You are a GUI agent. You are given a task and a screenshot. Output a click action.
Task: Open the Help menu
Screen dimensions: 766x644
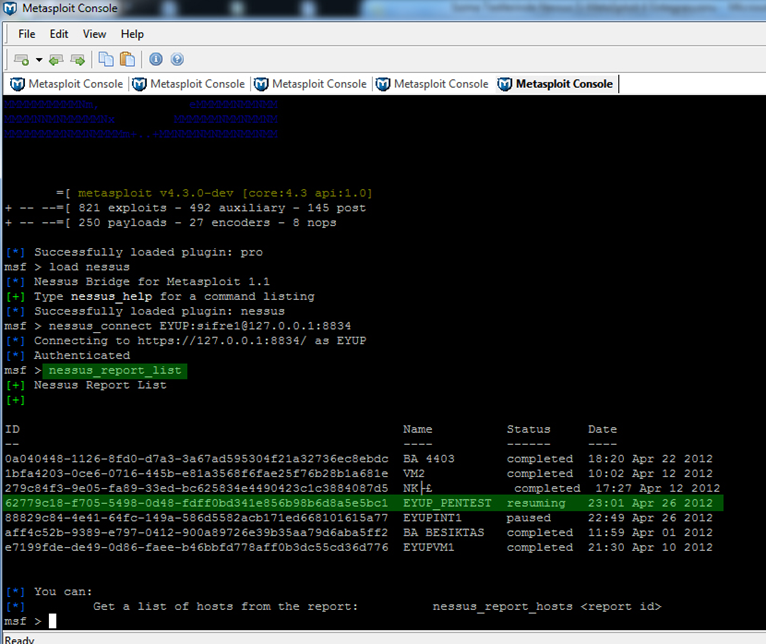(x=132, y=34)
